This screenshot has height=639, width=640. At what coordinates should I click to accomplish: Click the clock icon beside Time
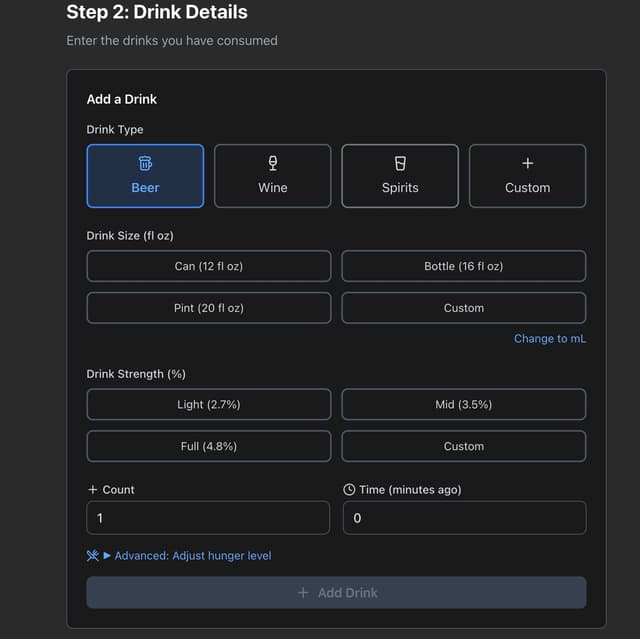tap(349, 490)
